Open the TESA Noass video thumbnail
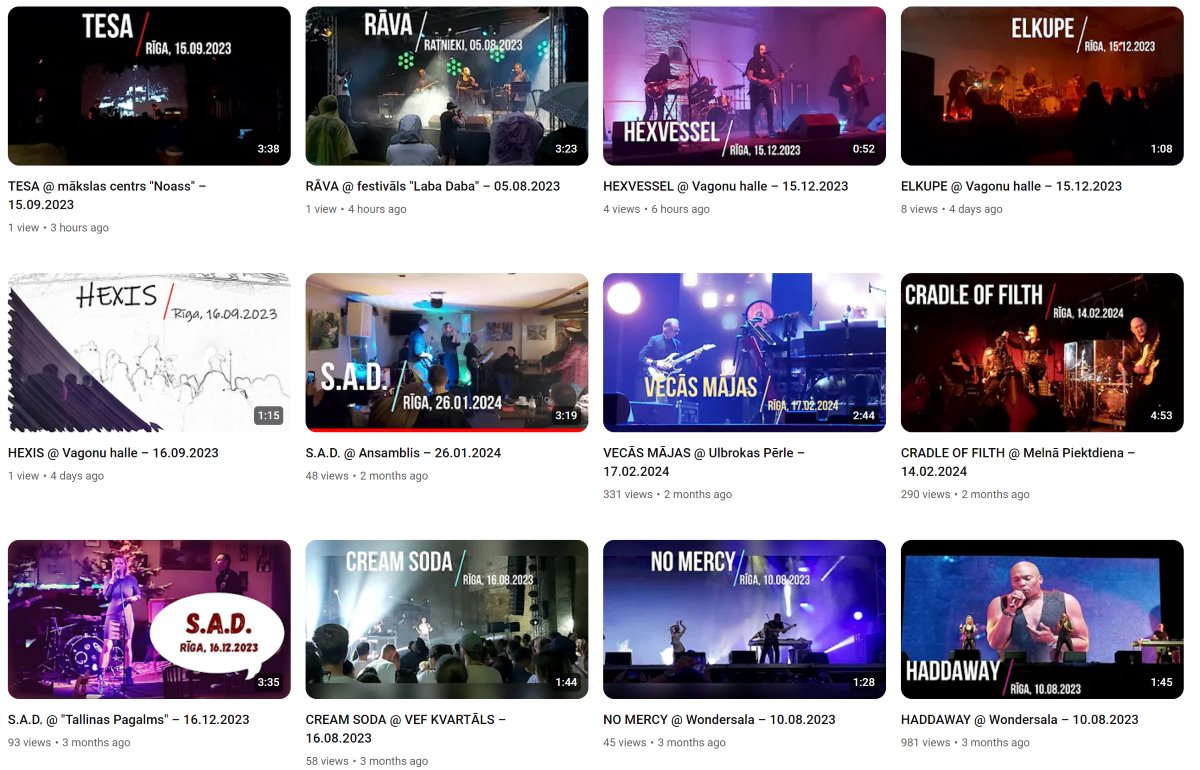 [149, 86]
